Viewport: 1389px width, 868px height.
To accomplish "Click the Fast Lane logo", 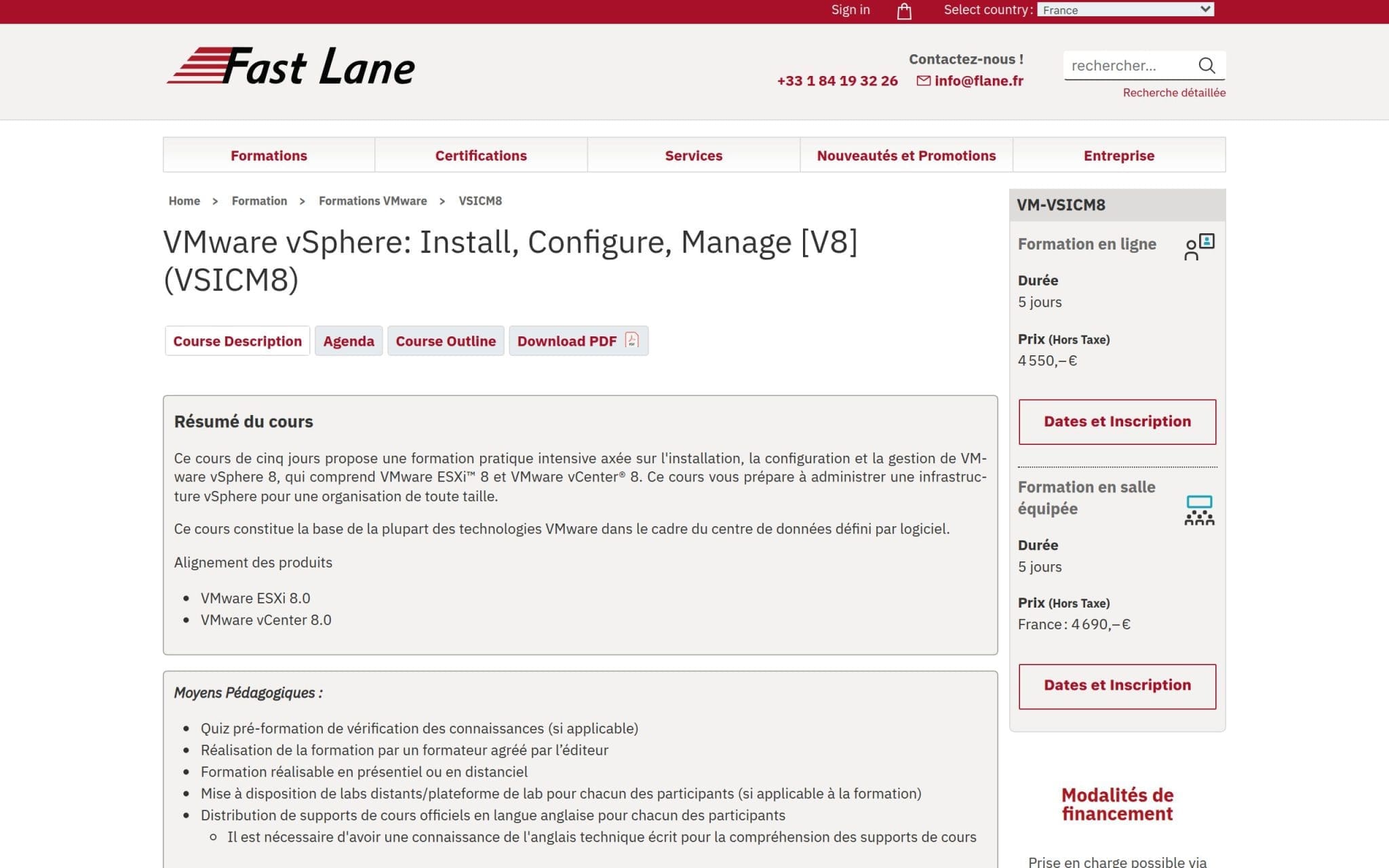I will coord(291,66).
